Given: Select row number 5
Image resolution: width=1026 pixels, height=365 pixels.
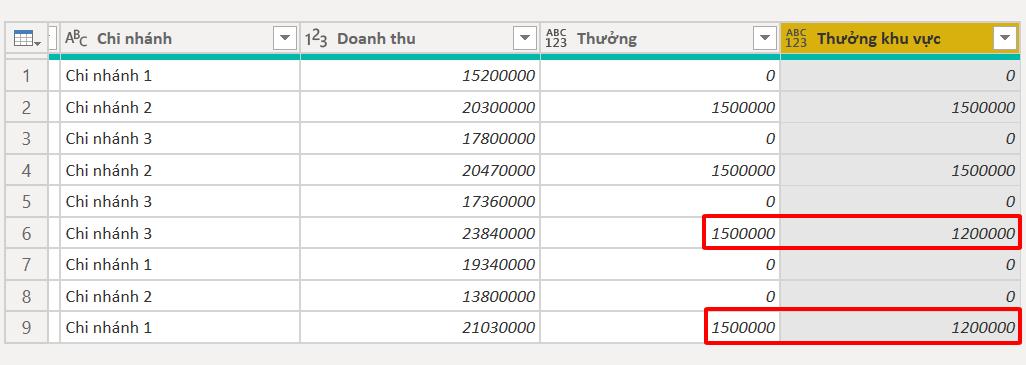Looking at the screenshot, I should [x=27, y=201].
